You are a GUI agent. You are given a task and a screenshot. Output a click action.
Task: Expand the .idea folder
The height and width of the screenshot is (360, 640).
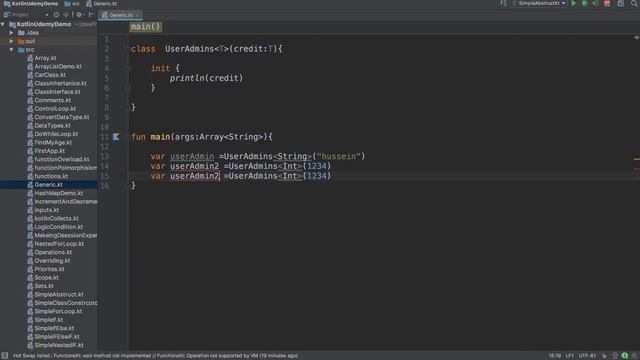point(11,33)
